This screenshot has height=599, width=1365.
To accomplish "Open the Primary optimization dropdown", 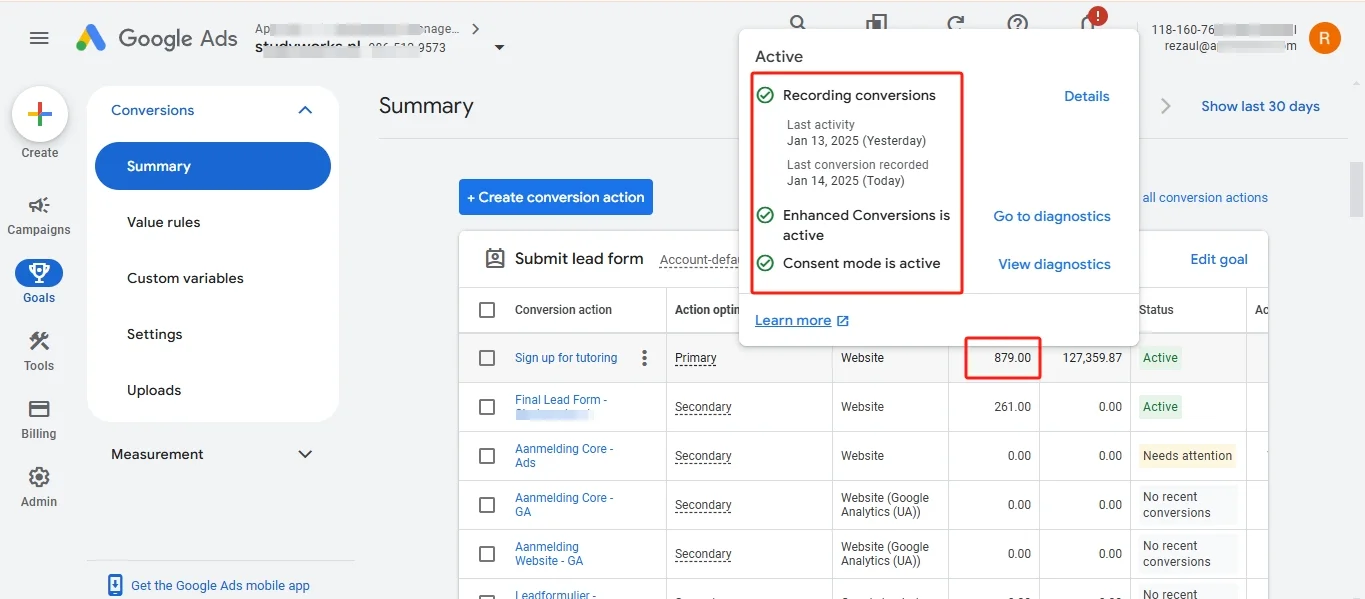I will point(696,358).
